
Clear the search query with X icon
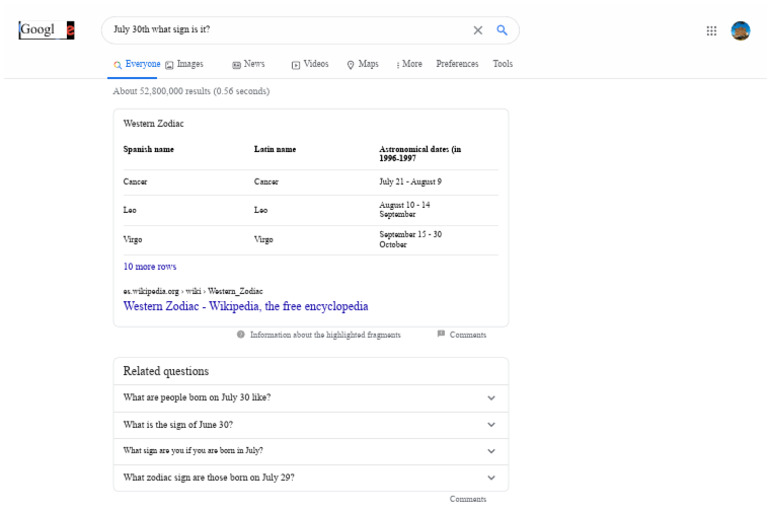point(478,30)
